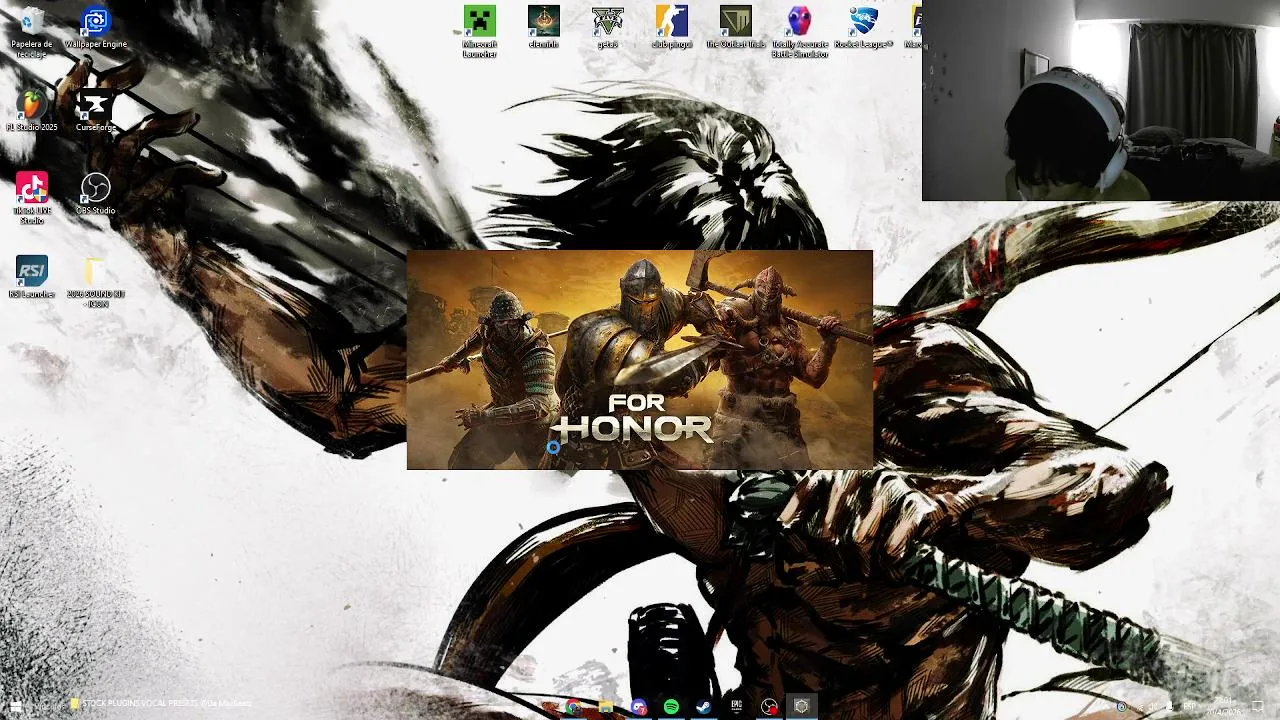Select the 2026 SOUND KIT folder
The image size is (1280, 720).
pos(96,282)
